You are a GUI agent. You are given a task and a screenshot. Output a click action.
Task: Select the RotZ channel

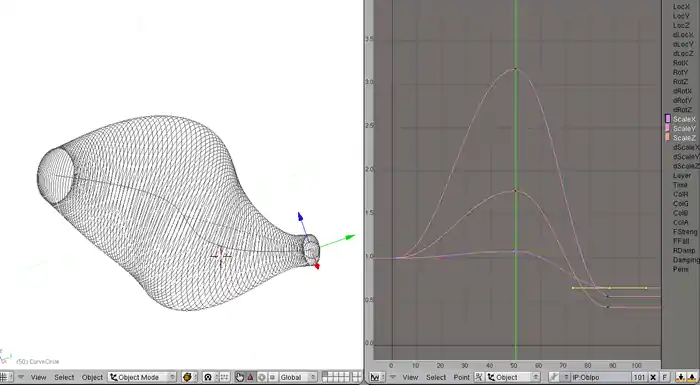680,82
